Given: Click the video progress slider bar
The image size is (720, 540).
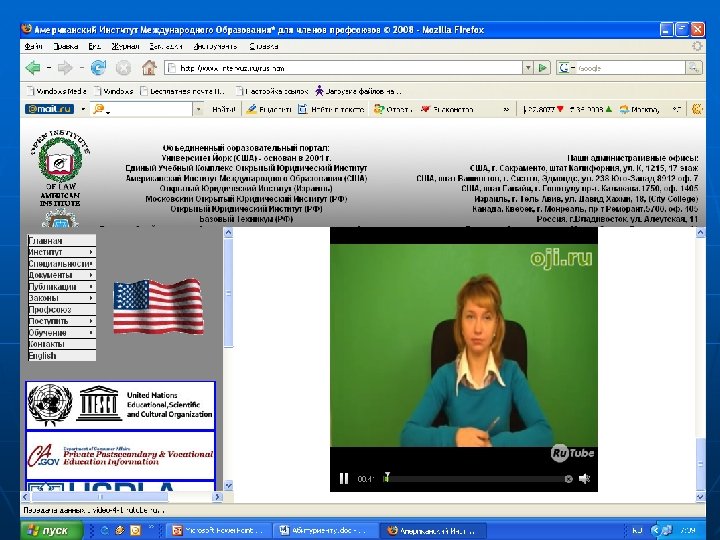Looking at the screenshot, I should point(474,479).
